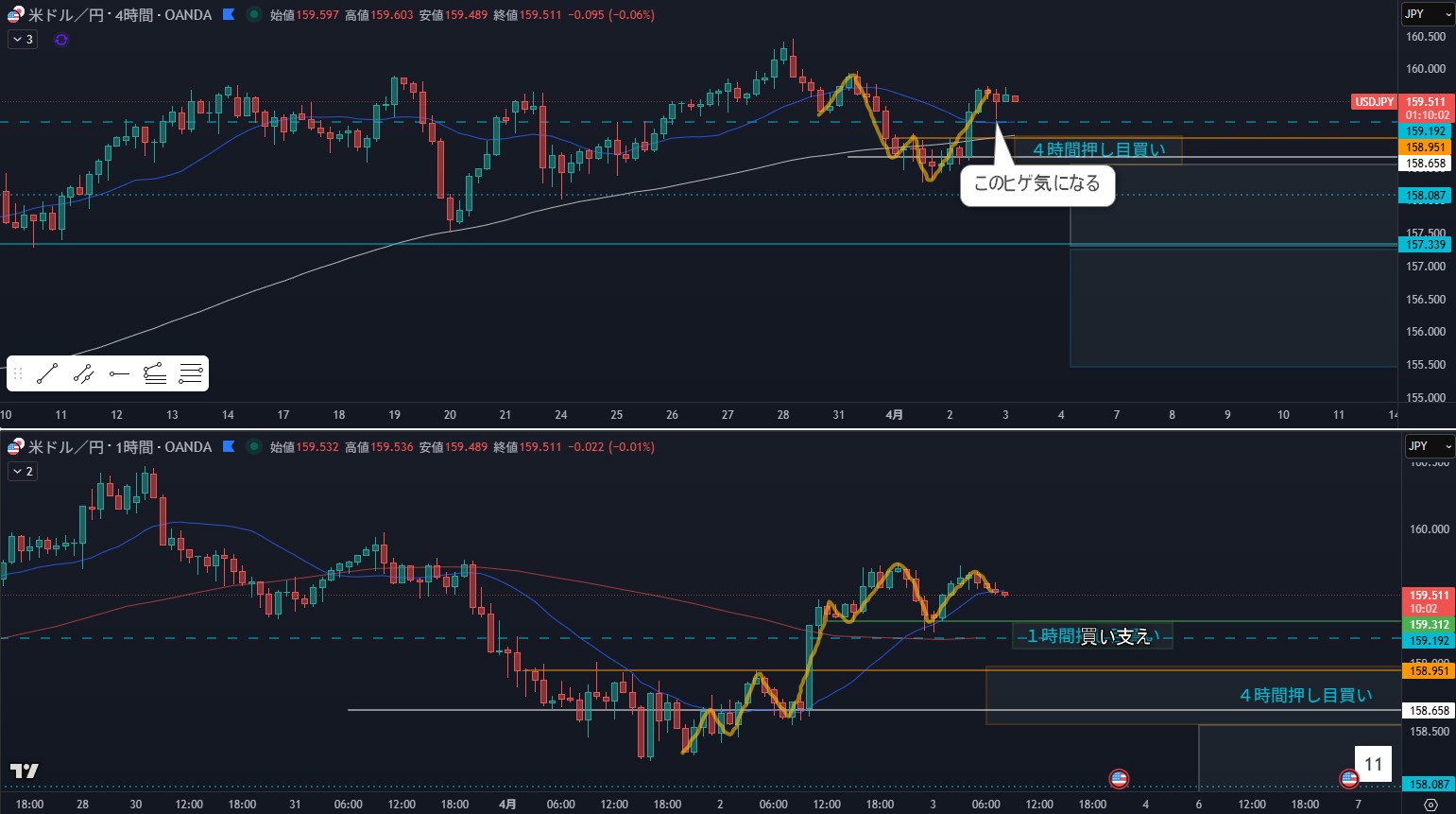Select the horizontal ray drawing tool
This screenshot has height=814, width=1456.
pyautogui.click(x=119, y=374)
